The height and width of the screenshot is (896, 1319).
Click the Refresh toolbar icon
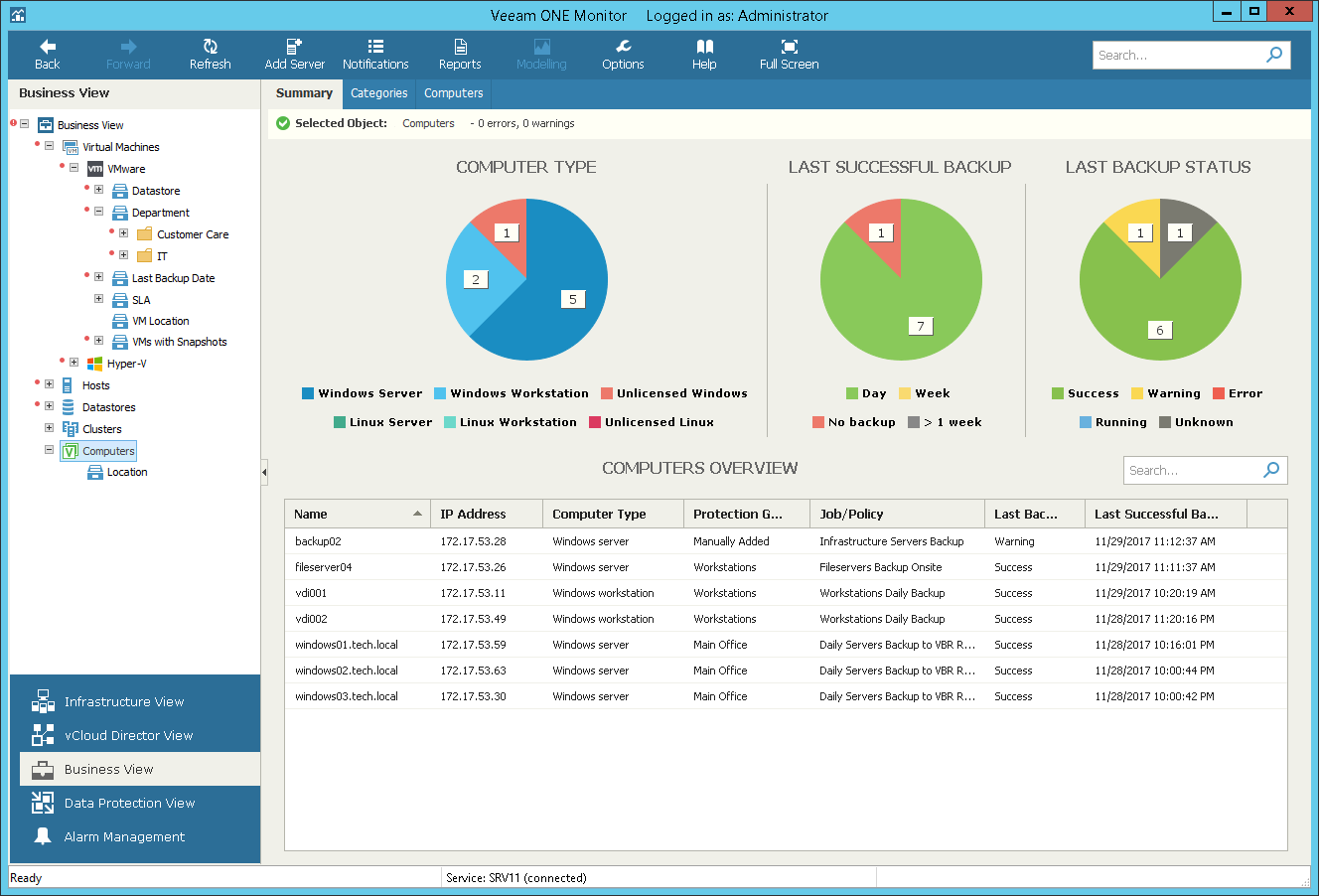(210, 47)
